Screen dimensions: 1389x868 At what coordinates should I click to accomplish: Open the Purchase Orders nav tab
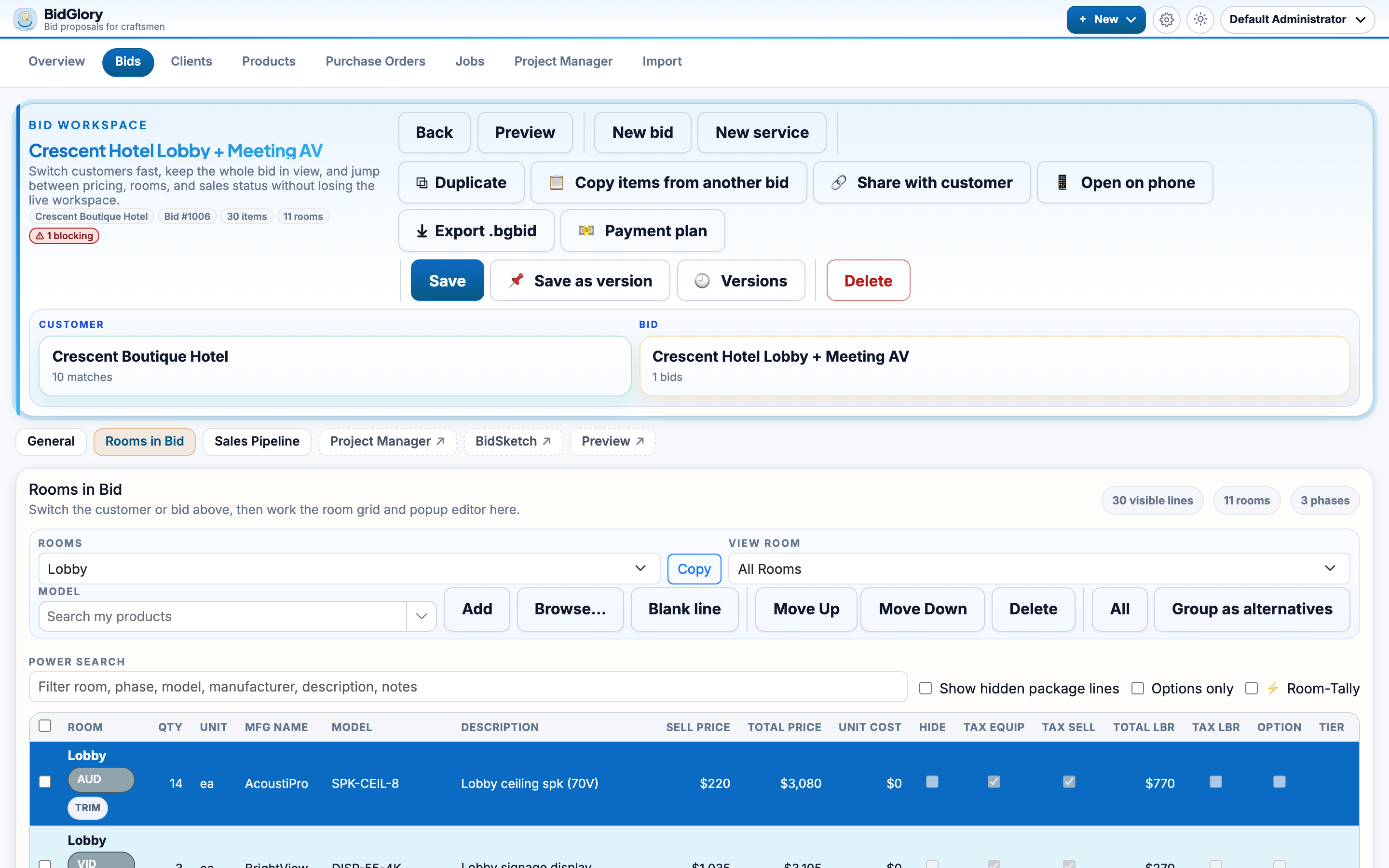click(x=375, y=61)
